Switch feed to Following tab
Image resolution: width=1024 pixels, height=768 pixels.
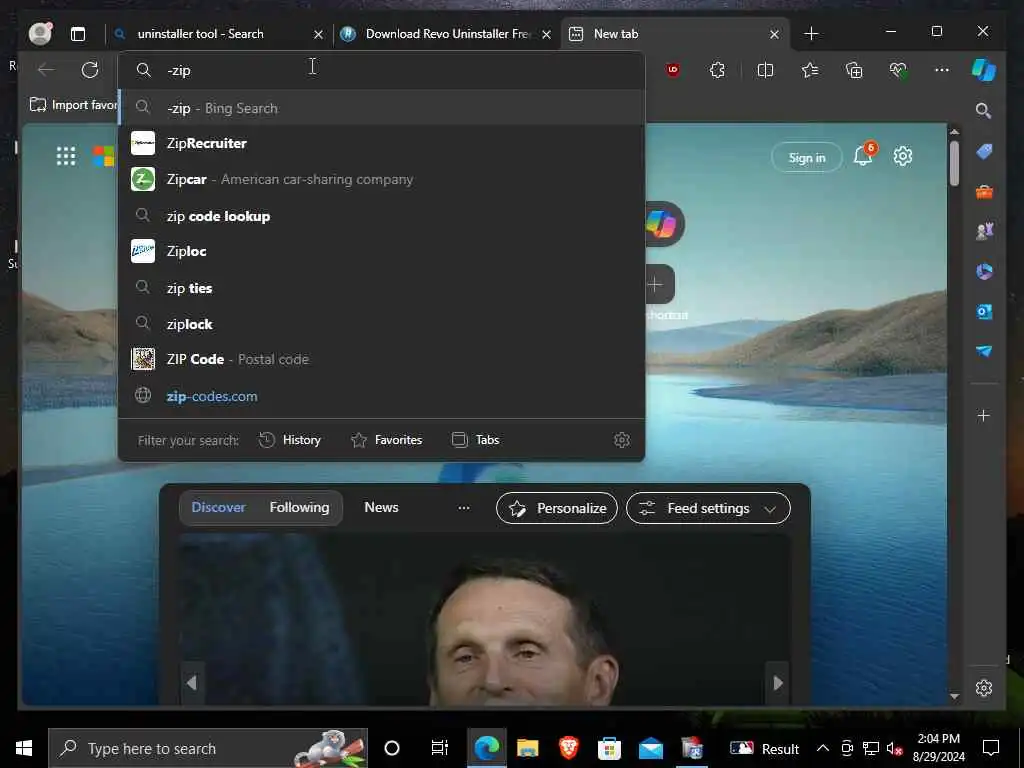coord(299,507)
